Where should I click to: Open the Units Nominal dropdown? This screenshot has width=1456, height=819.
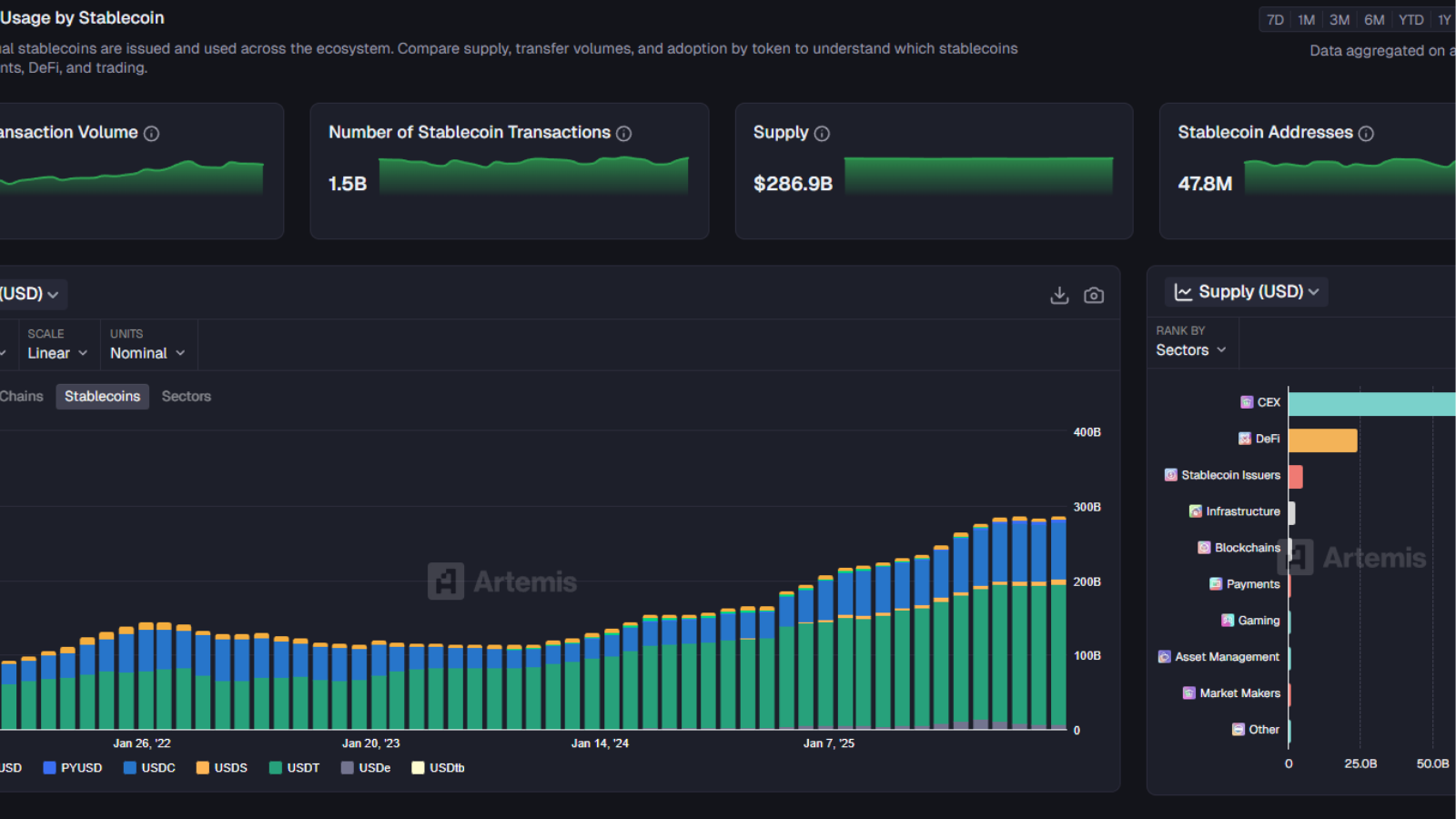pyautogui.click(x=147, y=353)
